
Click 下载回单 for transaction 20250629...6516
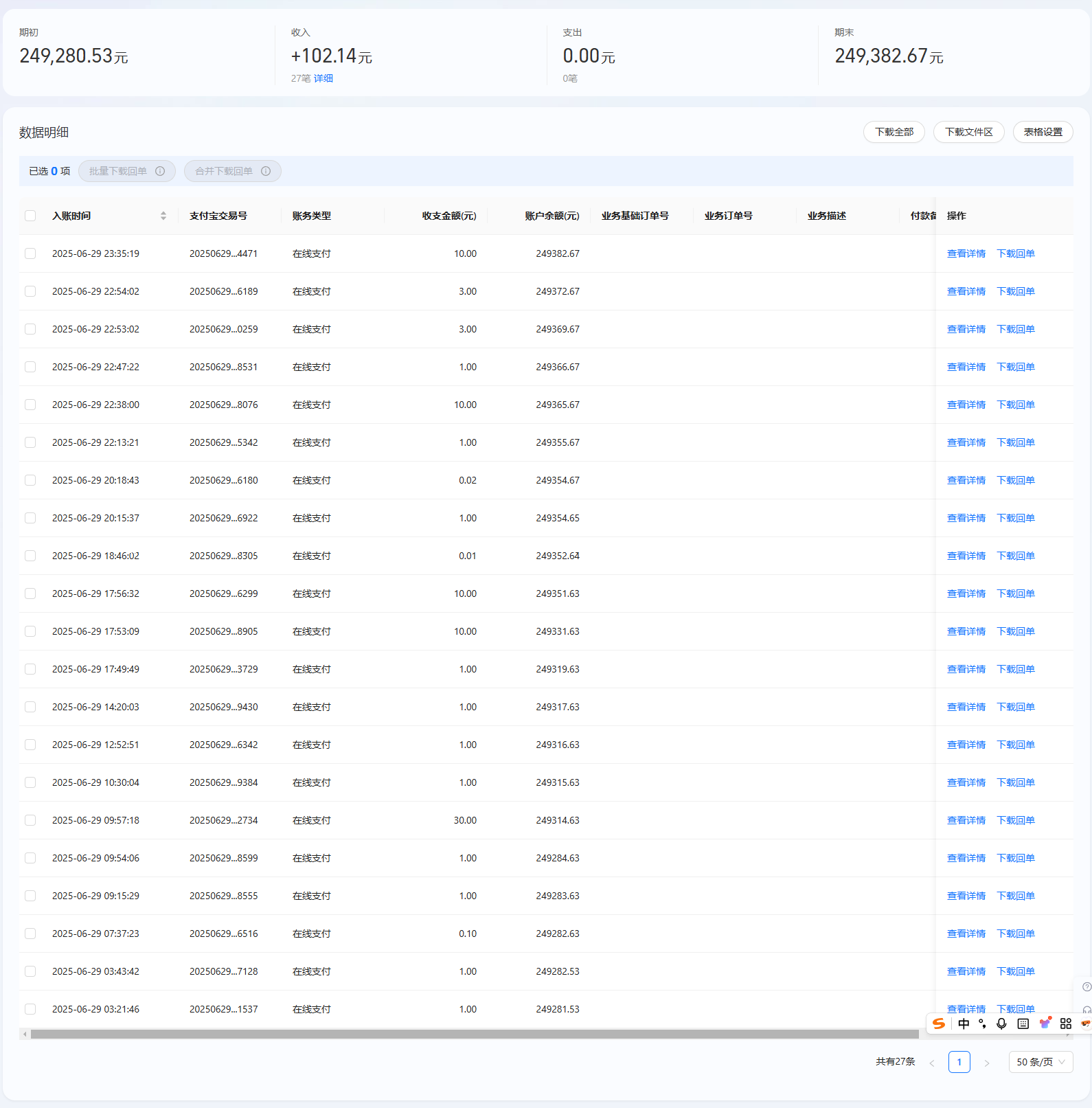click(1016, 934)
